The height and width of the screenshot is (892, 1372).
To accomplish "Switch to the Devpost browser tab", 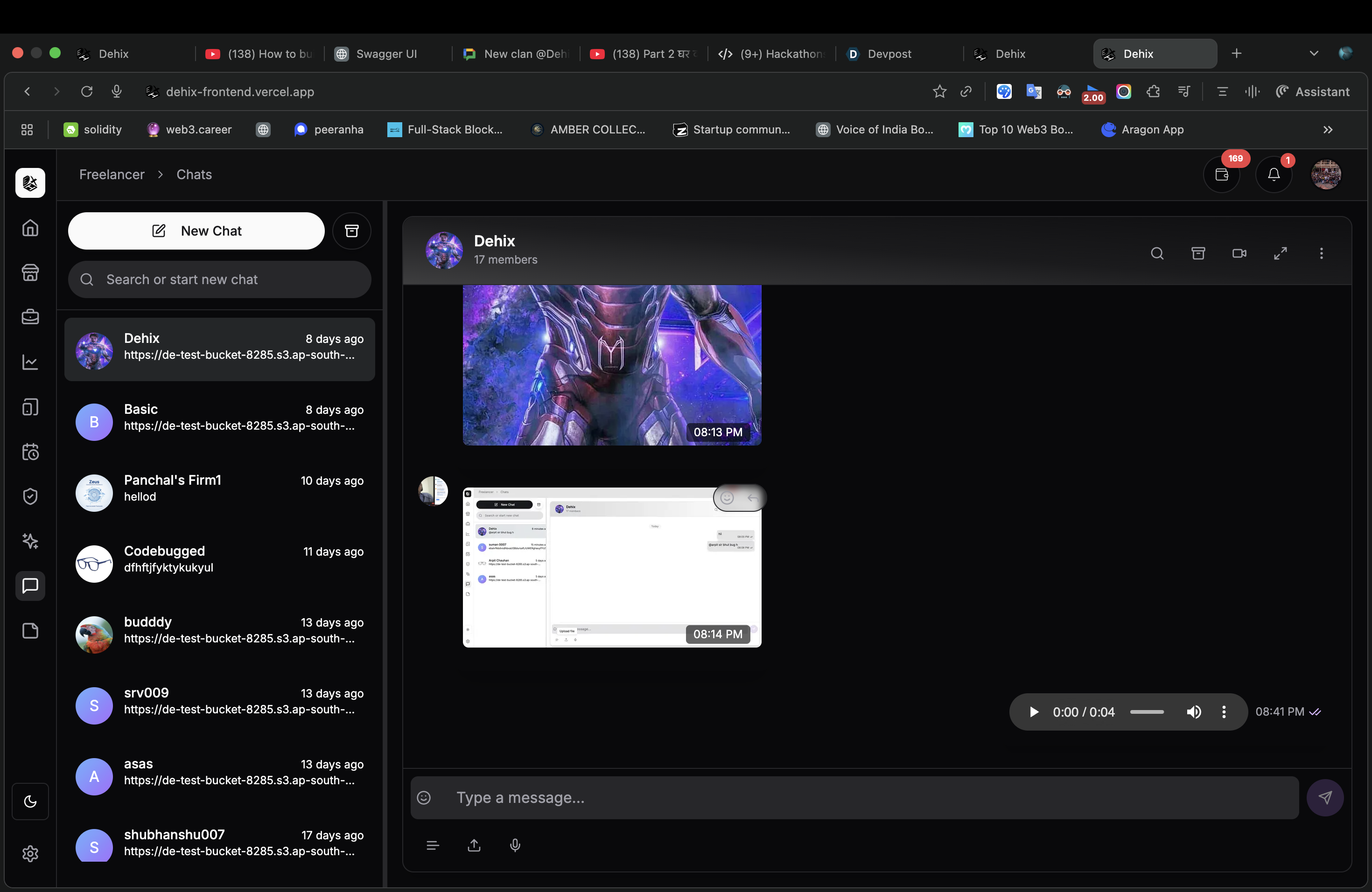I will [x=889, y=54].
